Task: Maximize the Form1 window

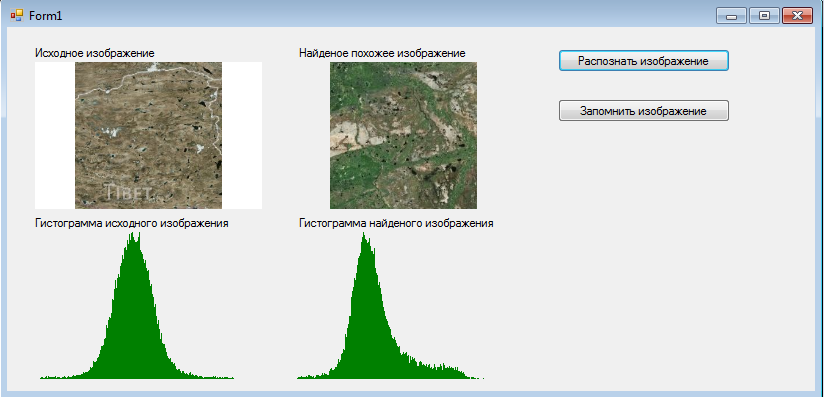Action: click(764, 16)
